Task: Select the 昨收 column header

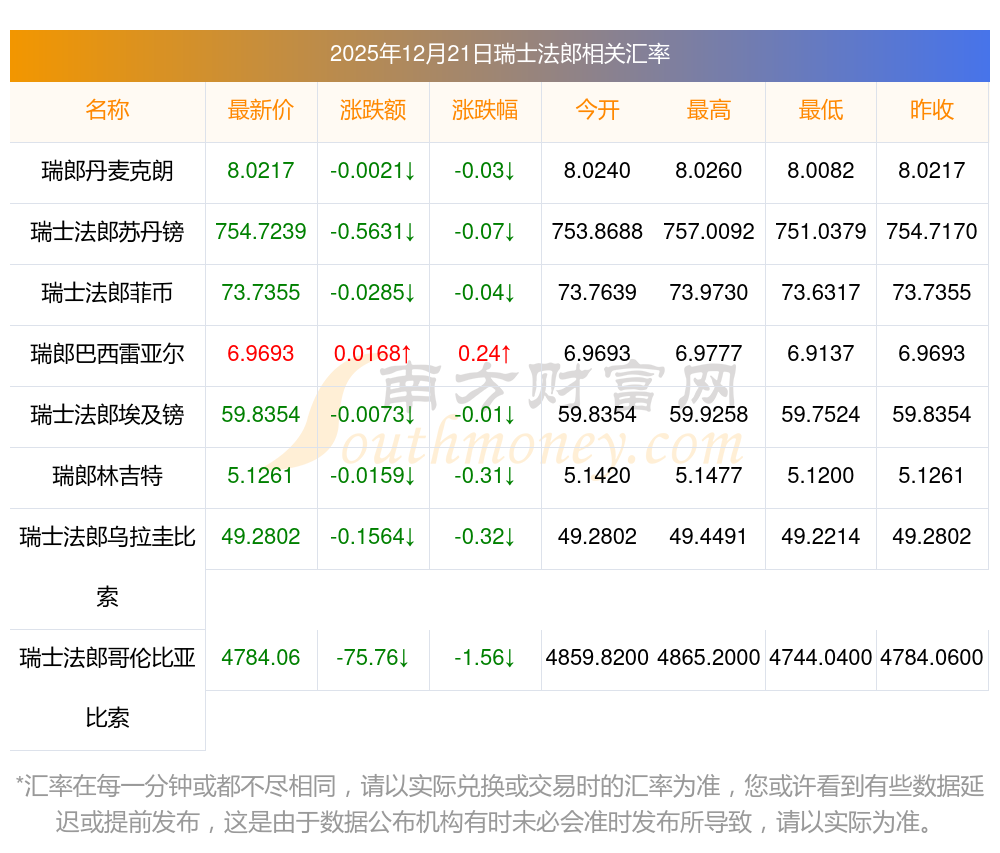Action: pyautogui.click(x=932, y=110)
